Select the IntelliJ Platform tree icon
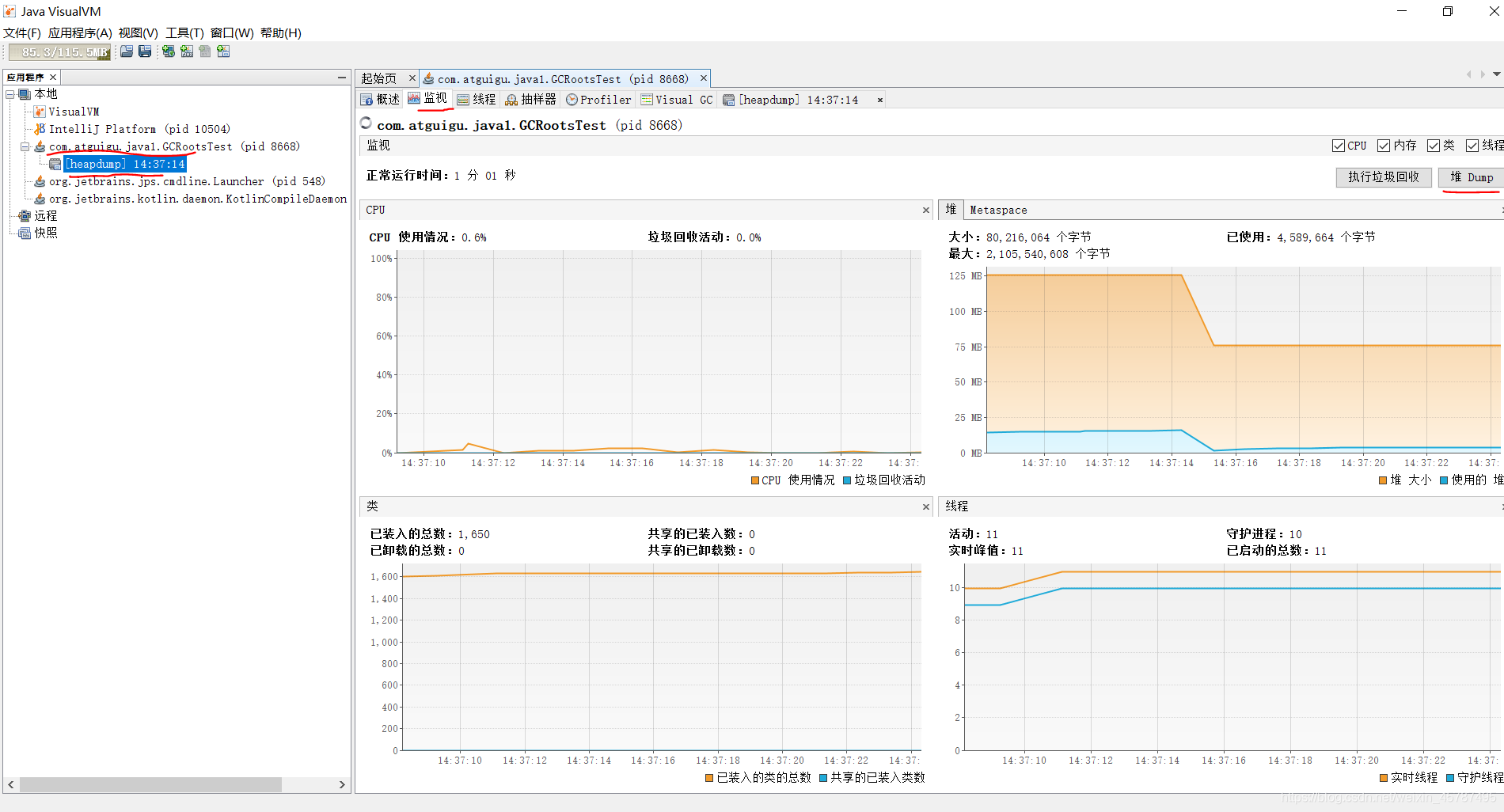Image resolution: width=1504 pixels, height=812 pixels. pyautogui.click(x=40, y=129)
